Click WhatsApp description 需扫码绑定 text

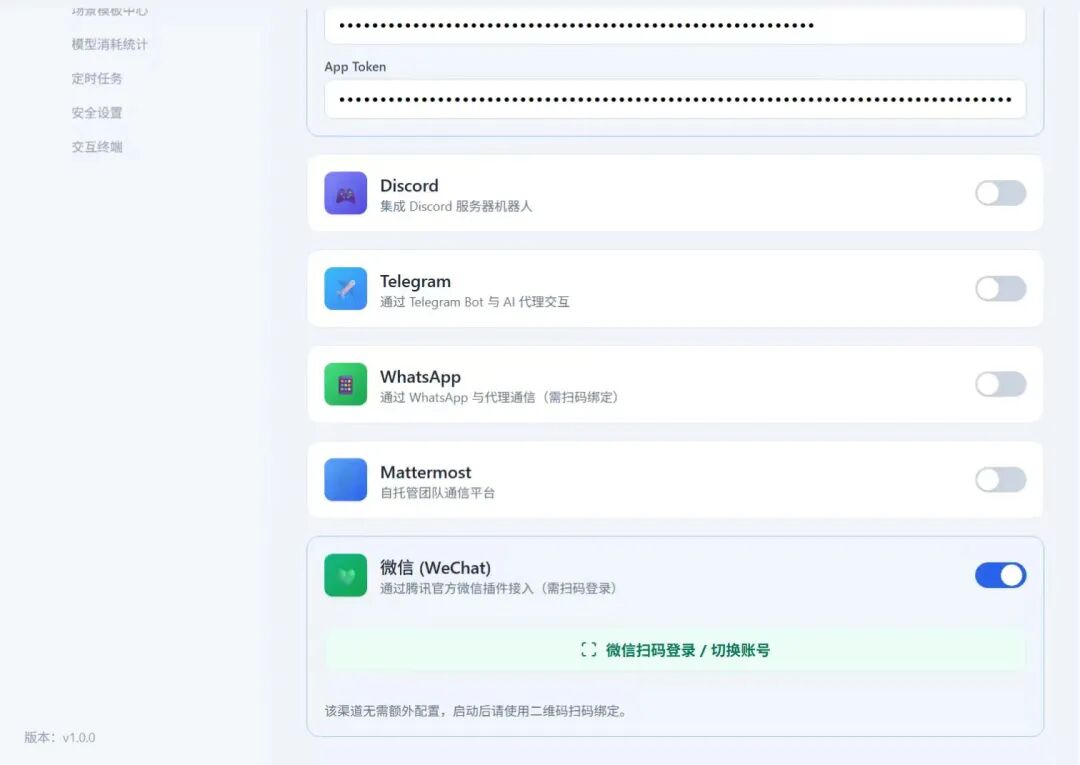click(x=581, y=397)
